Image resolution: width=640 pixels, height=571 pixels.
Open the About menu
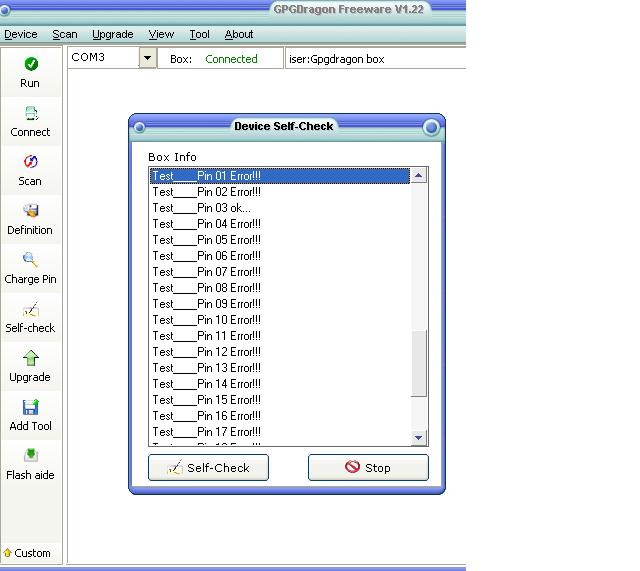[239, 34]
